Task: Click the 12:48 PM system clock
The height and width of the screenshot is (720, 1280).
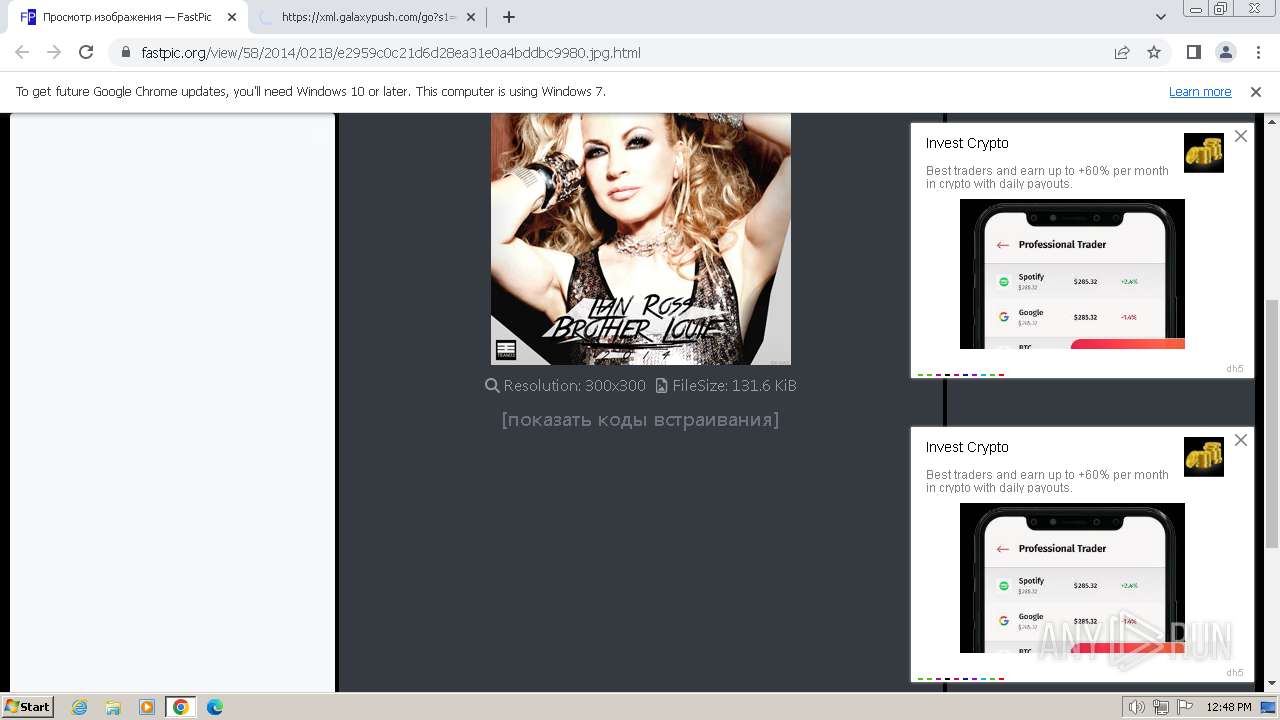Action: click(1229, 707)
